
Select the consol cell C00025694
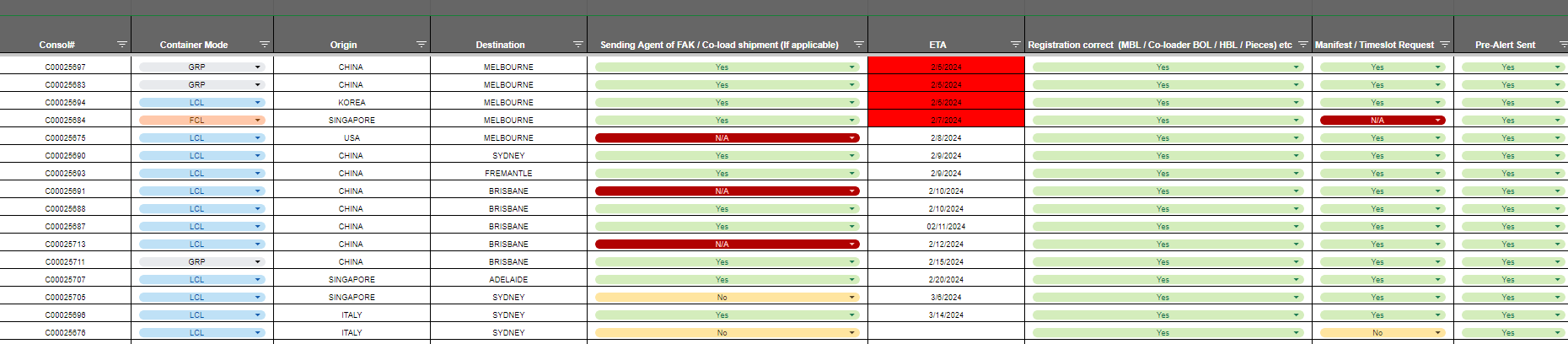point(66,102)
